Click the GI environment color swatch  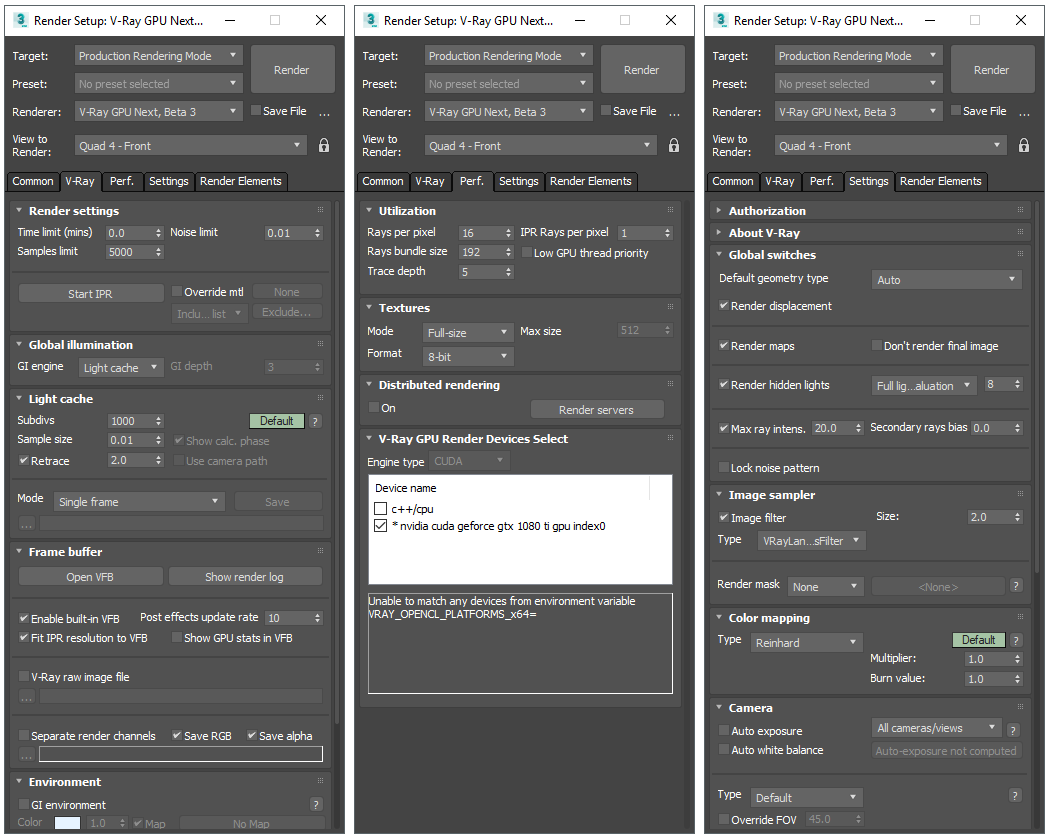pos(67,824)
